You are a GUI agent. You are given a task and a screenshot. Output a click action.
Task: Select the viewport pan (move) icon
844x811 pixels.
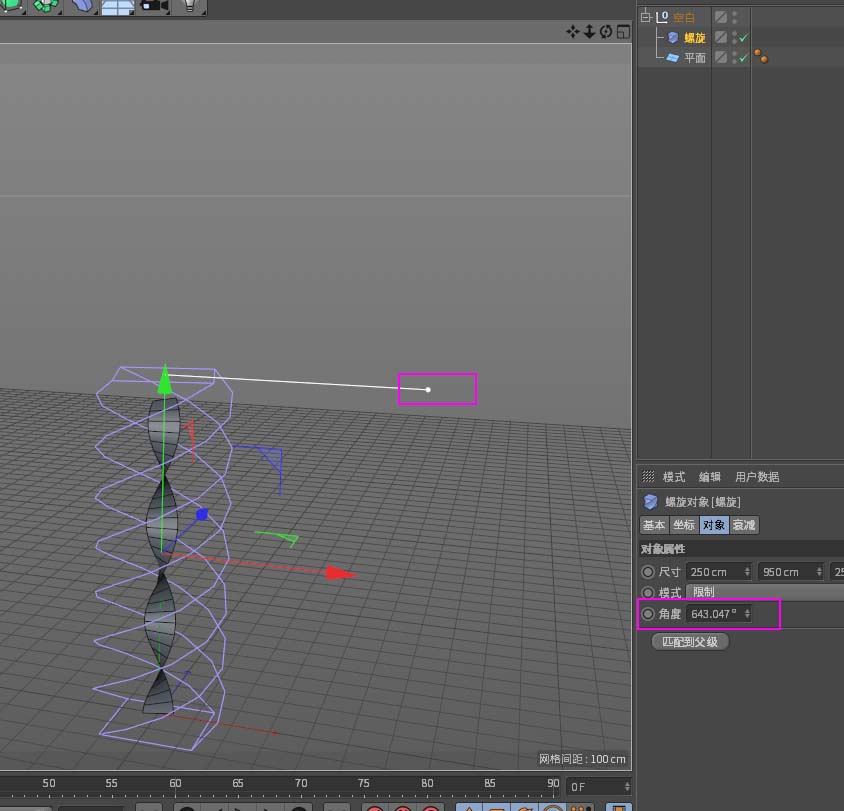(x=572, y=32)
